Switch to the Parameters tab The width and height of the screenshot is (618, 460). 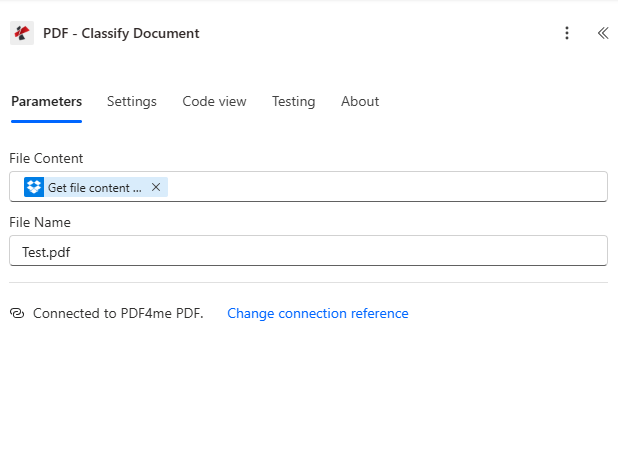point(46,101)
